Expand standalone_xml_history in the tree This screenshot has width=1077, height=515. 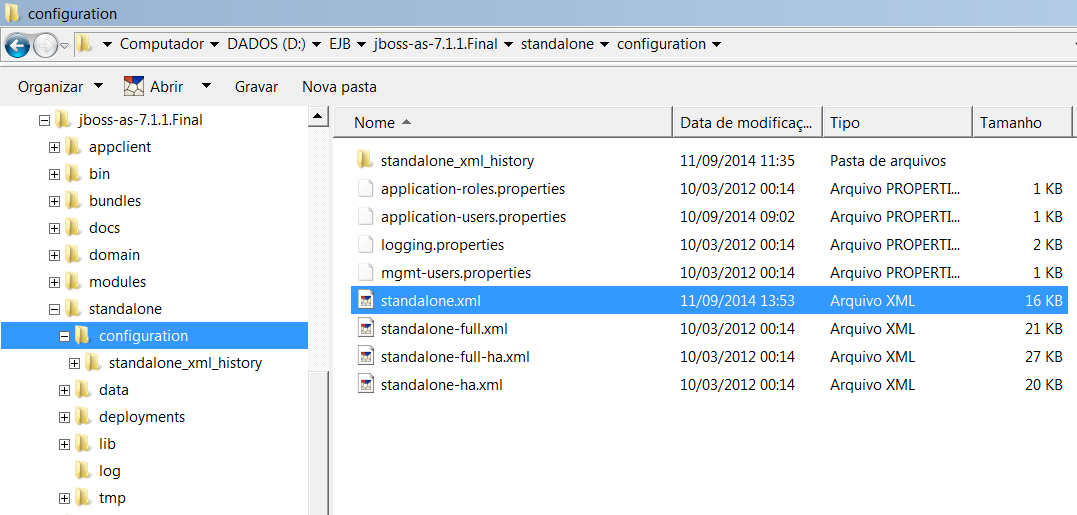(x=74, y=363)
